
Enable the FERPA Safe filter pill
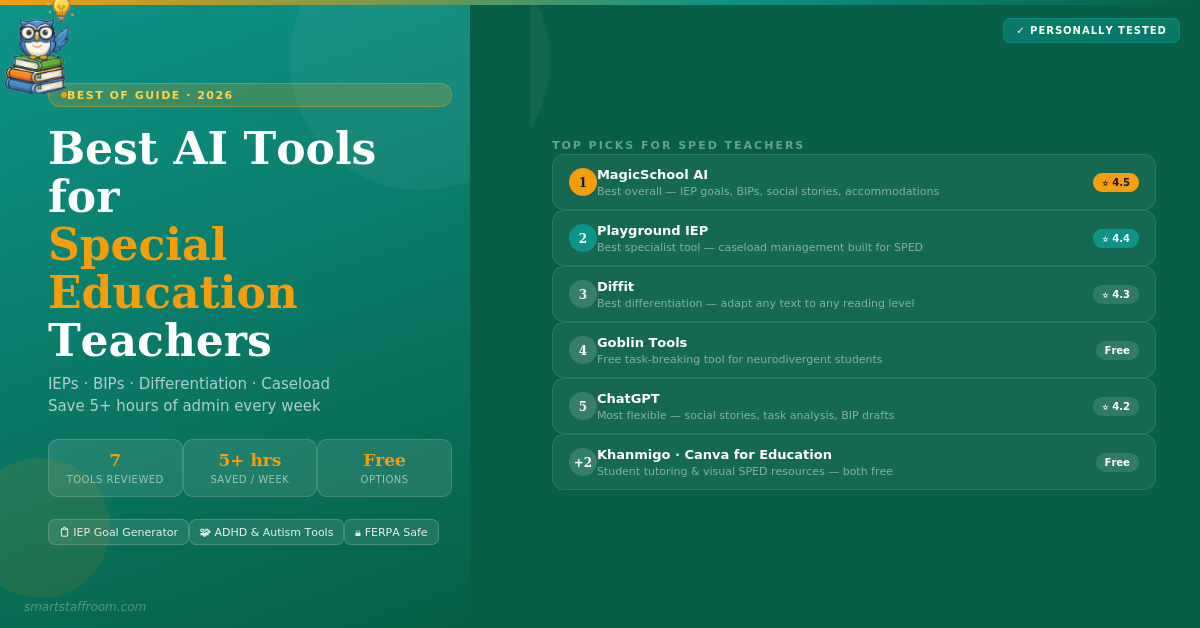(391, 531)
